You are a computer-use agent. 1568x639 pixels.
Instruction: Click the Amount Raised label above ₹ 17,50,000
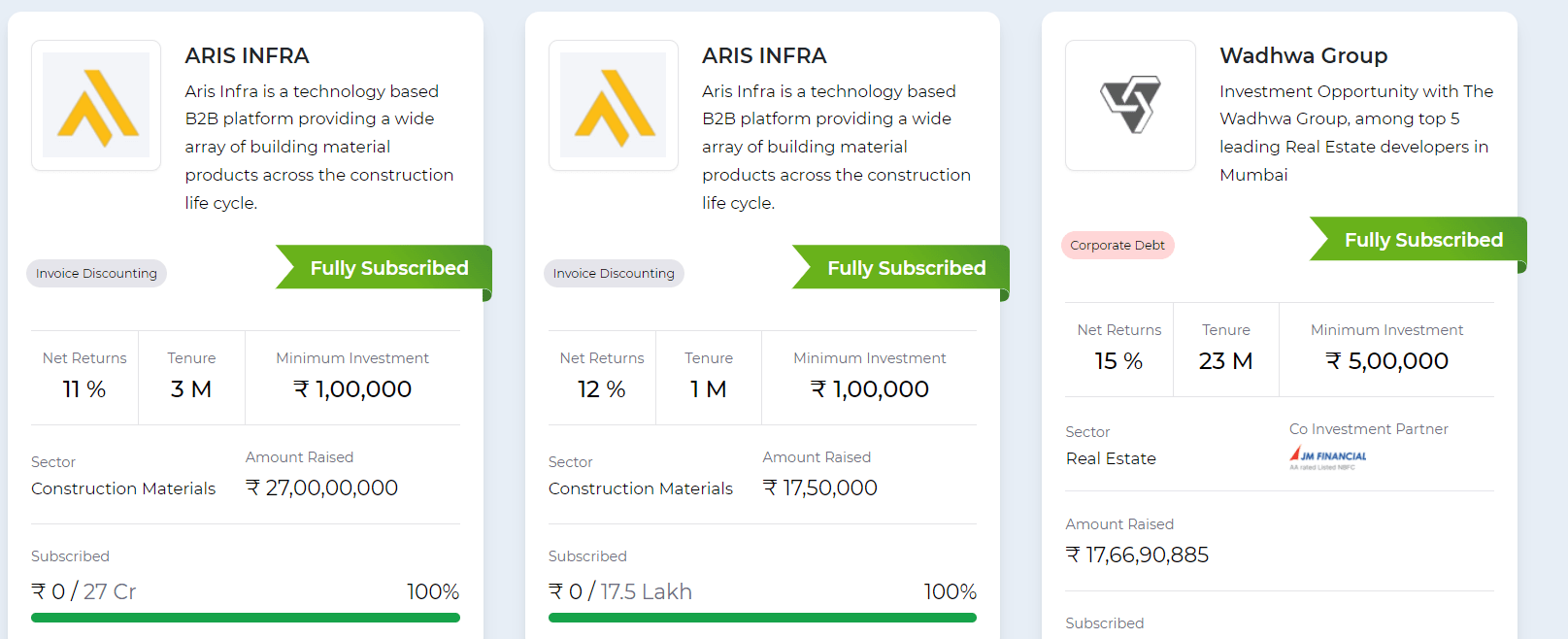817,457
